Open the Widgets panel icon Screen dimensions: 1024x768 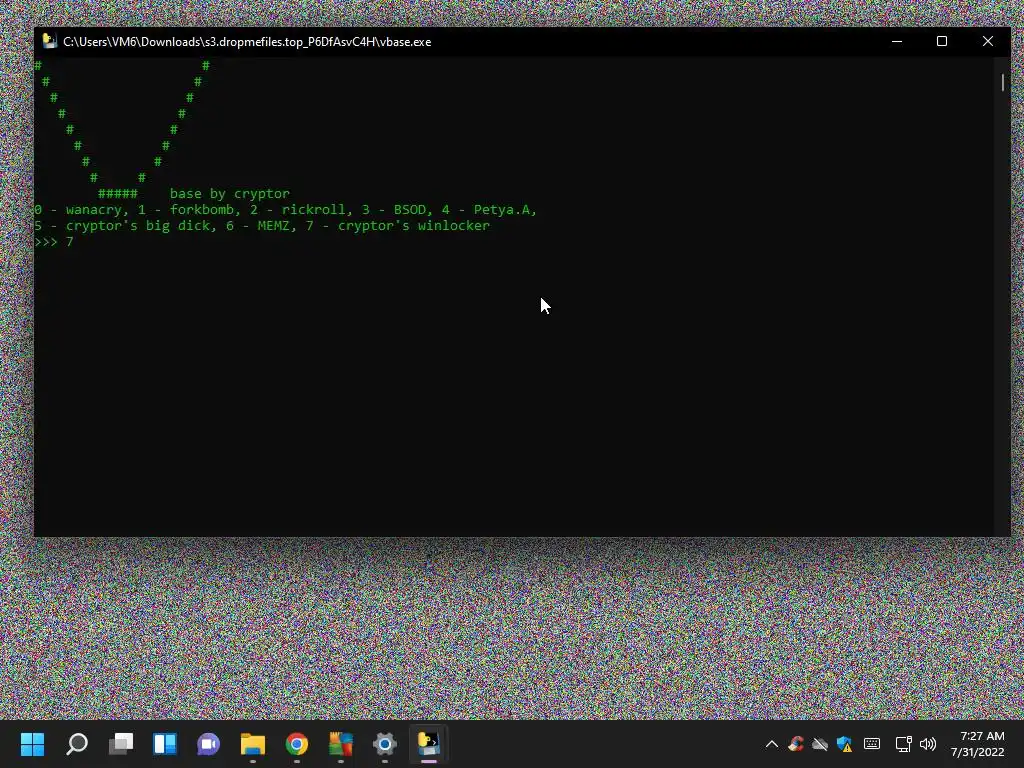coord(165,743)
